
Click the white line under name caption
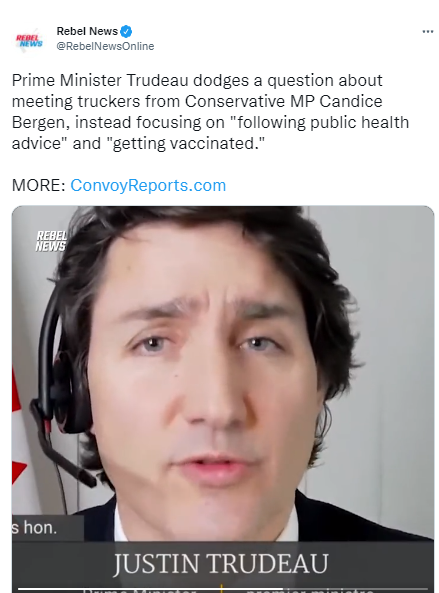point(223,589)
